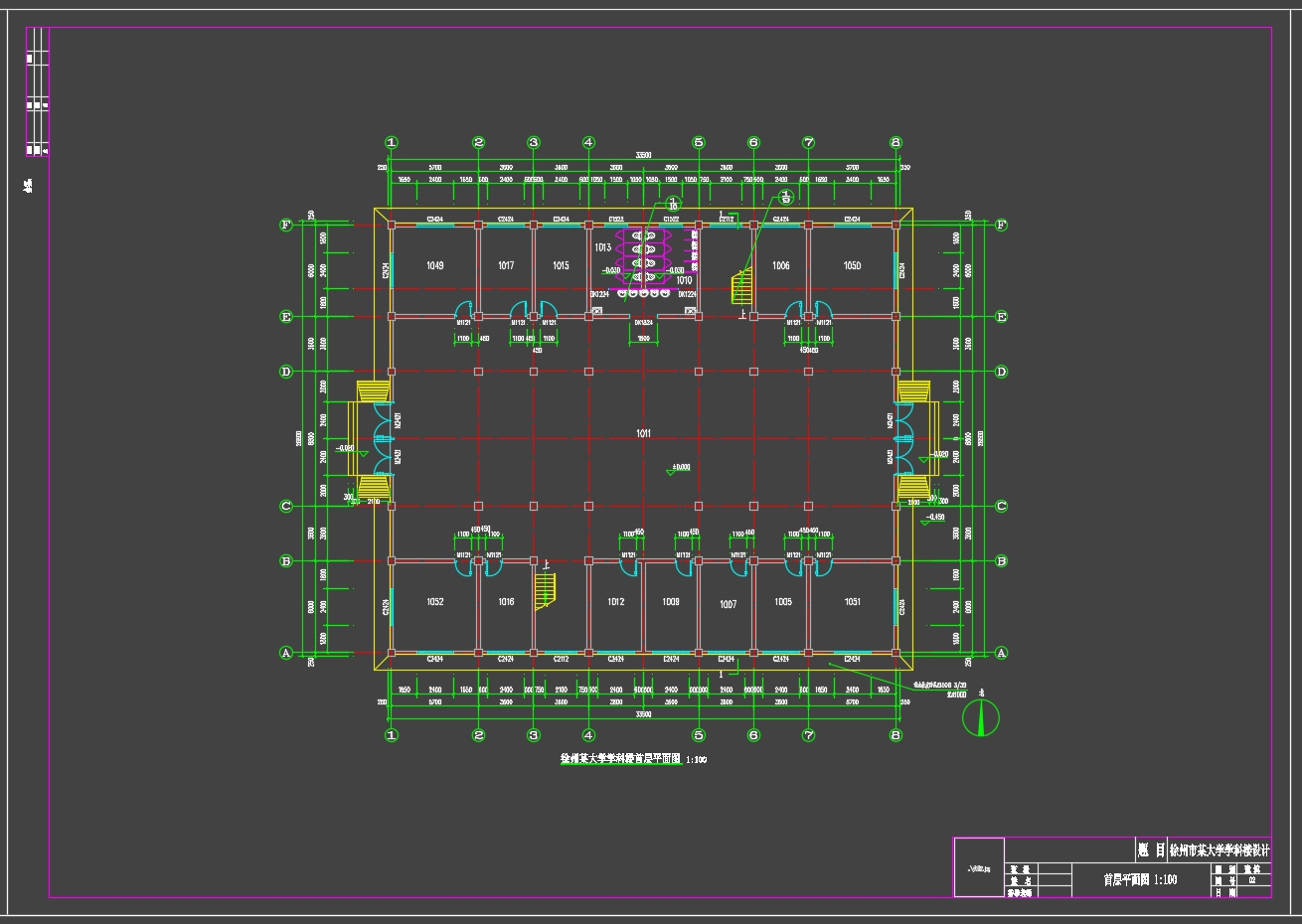Click the drawing number 02 cell in title block
Screen dimensions: 1302x924
(x=1251, y=880)
